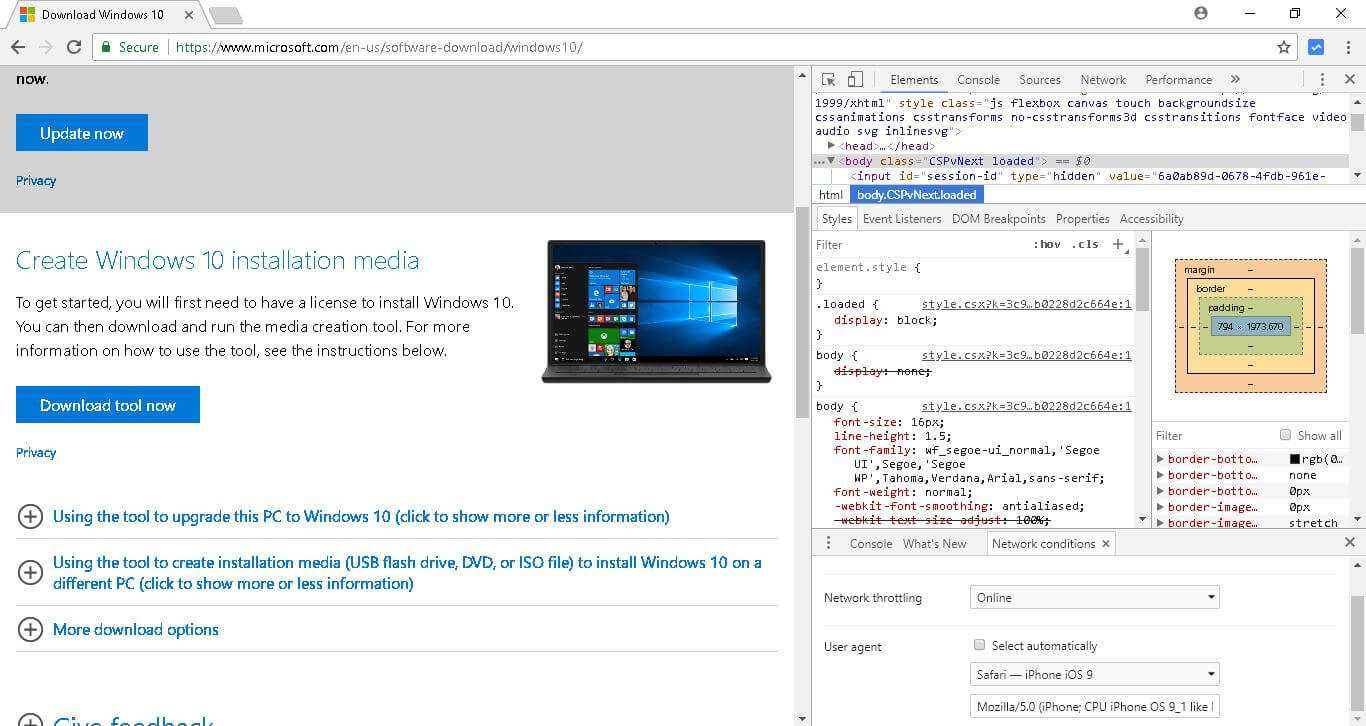Open style.csx source link for .loaded rule
1366x726 pixels.
pyautogui.click(x=1027, y=304)
